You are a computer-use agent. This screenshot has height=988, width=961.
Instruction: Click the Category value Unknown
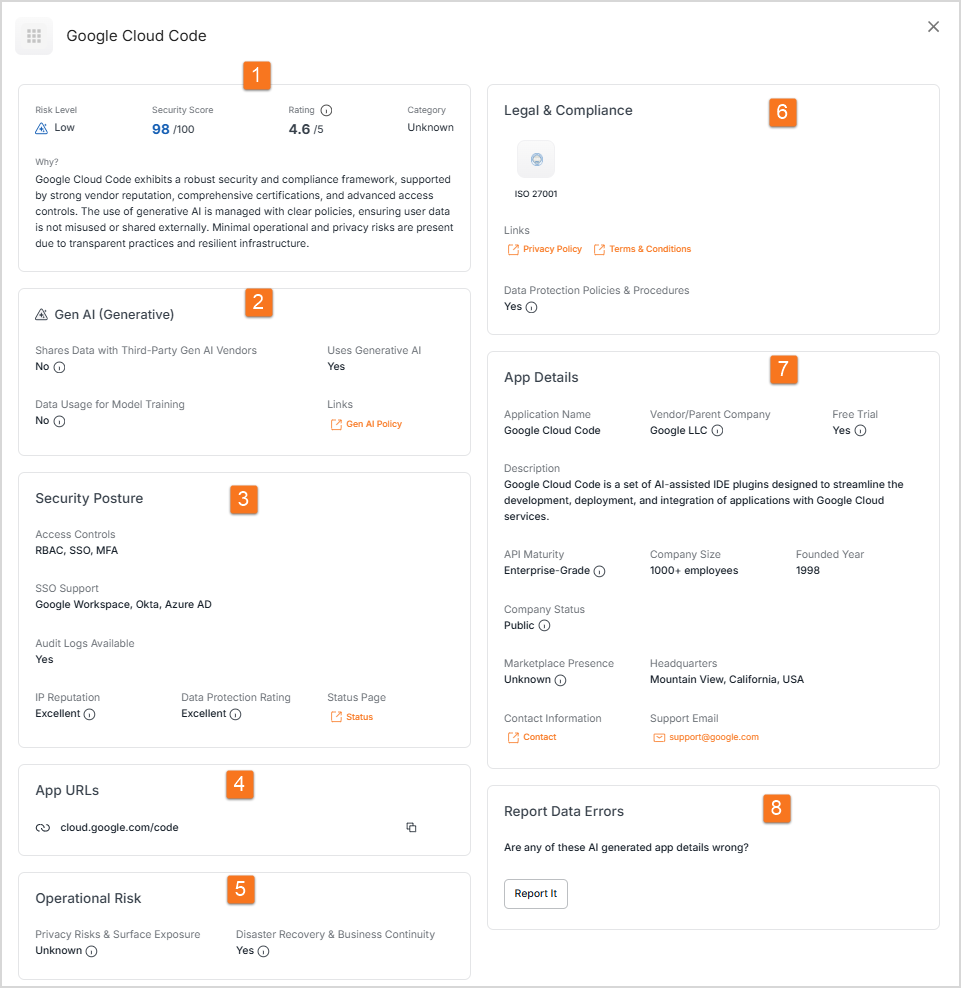430,127
